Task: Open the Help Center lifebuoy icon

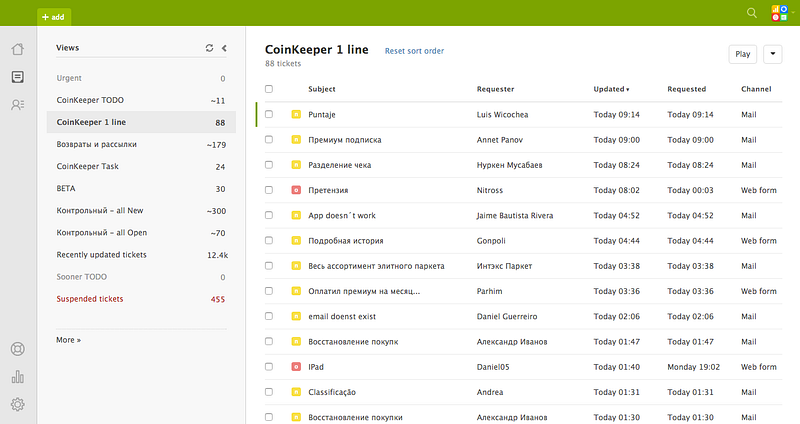Action: pyautogui.click(x=17, y=349)
